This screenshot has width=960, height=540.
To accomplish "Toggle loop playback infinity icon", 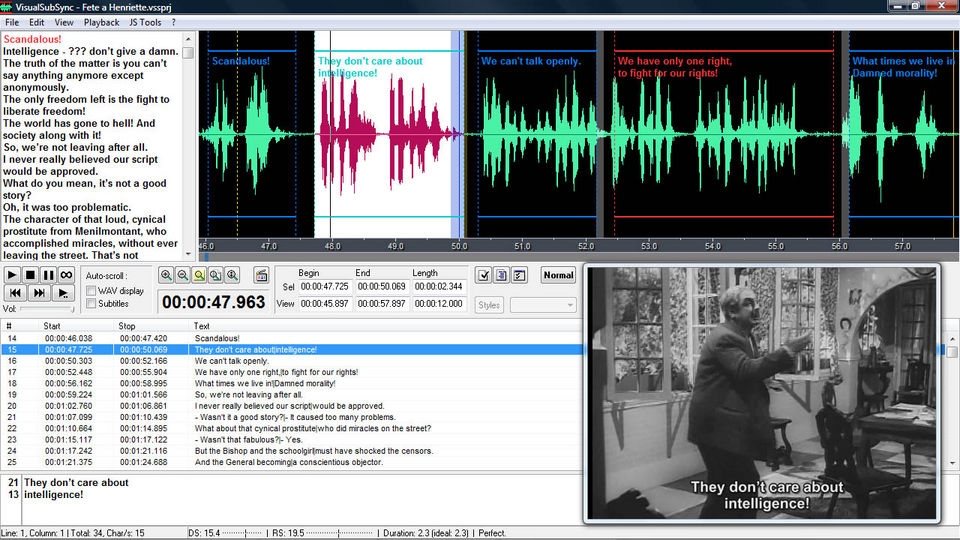I will click(66, 275).
